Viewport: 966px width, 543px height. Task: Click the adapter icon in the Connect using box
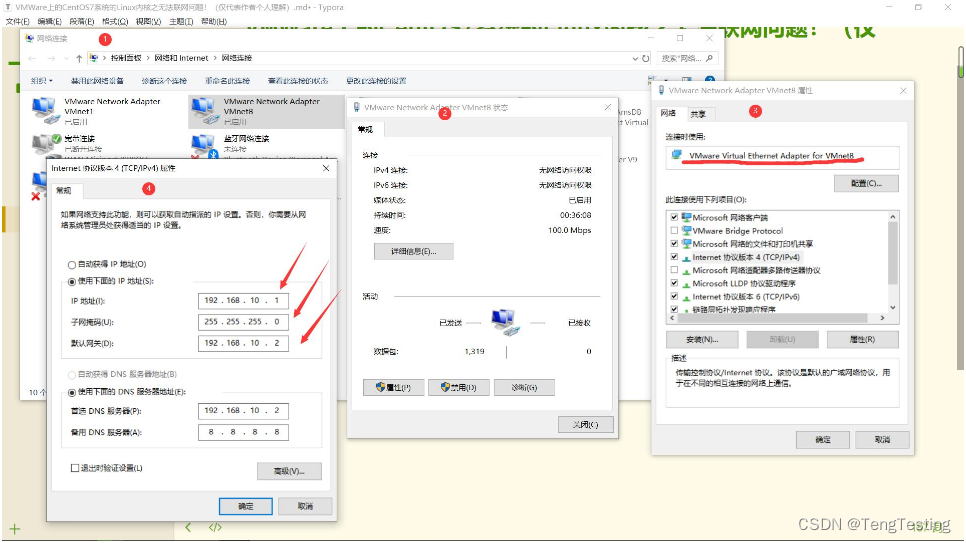[x=677, y=155]
